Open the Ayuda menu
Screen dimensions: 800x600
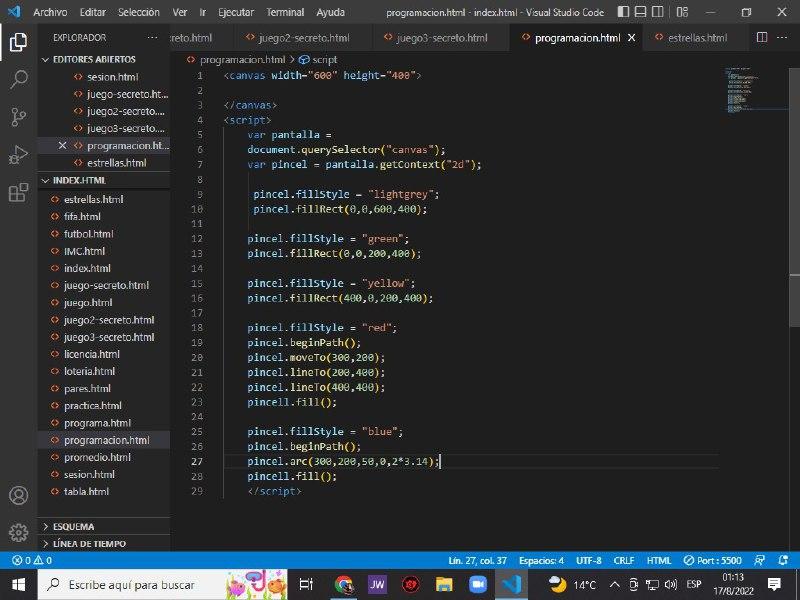(x=331, y=12)
